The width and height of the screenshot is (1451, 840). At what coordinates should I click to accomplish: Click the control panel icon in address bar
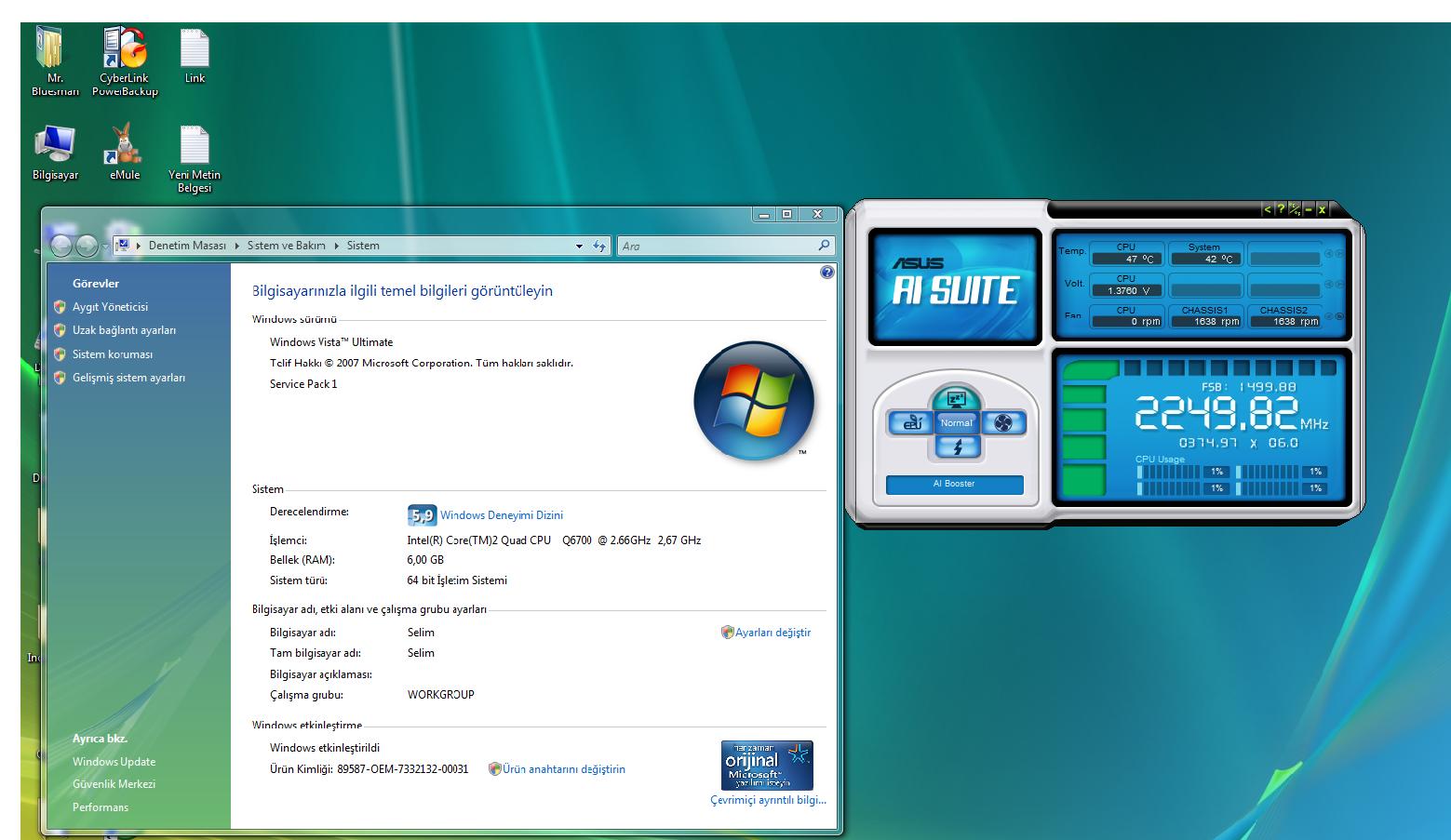coord(122,246)
